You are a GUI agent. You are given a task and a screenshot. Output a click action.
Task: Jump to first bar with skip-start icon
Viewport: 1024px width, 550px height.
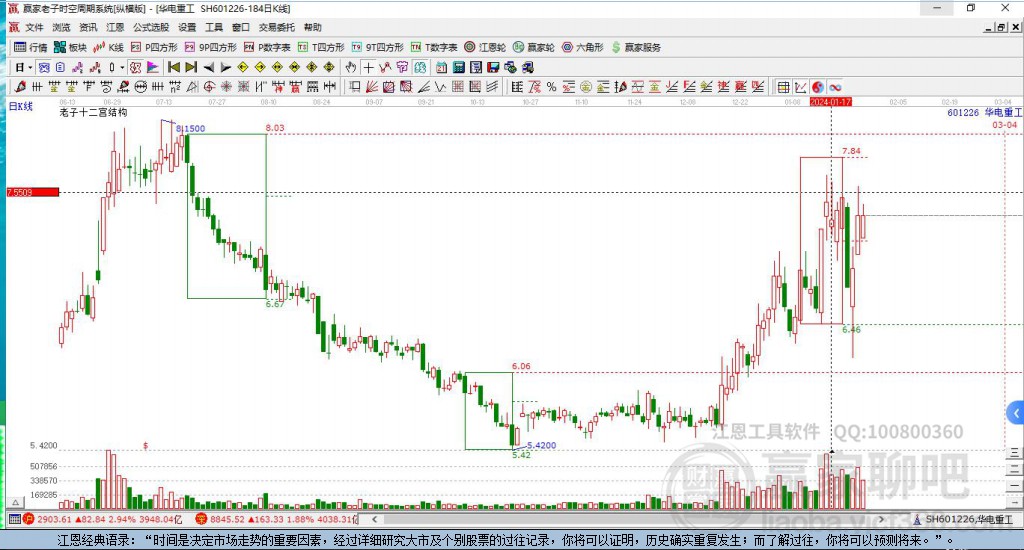174,67
